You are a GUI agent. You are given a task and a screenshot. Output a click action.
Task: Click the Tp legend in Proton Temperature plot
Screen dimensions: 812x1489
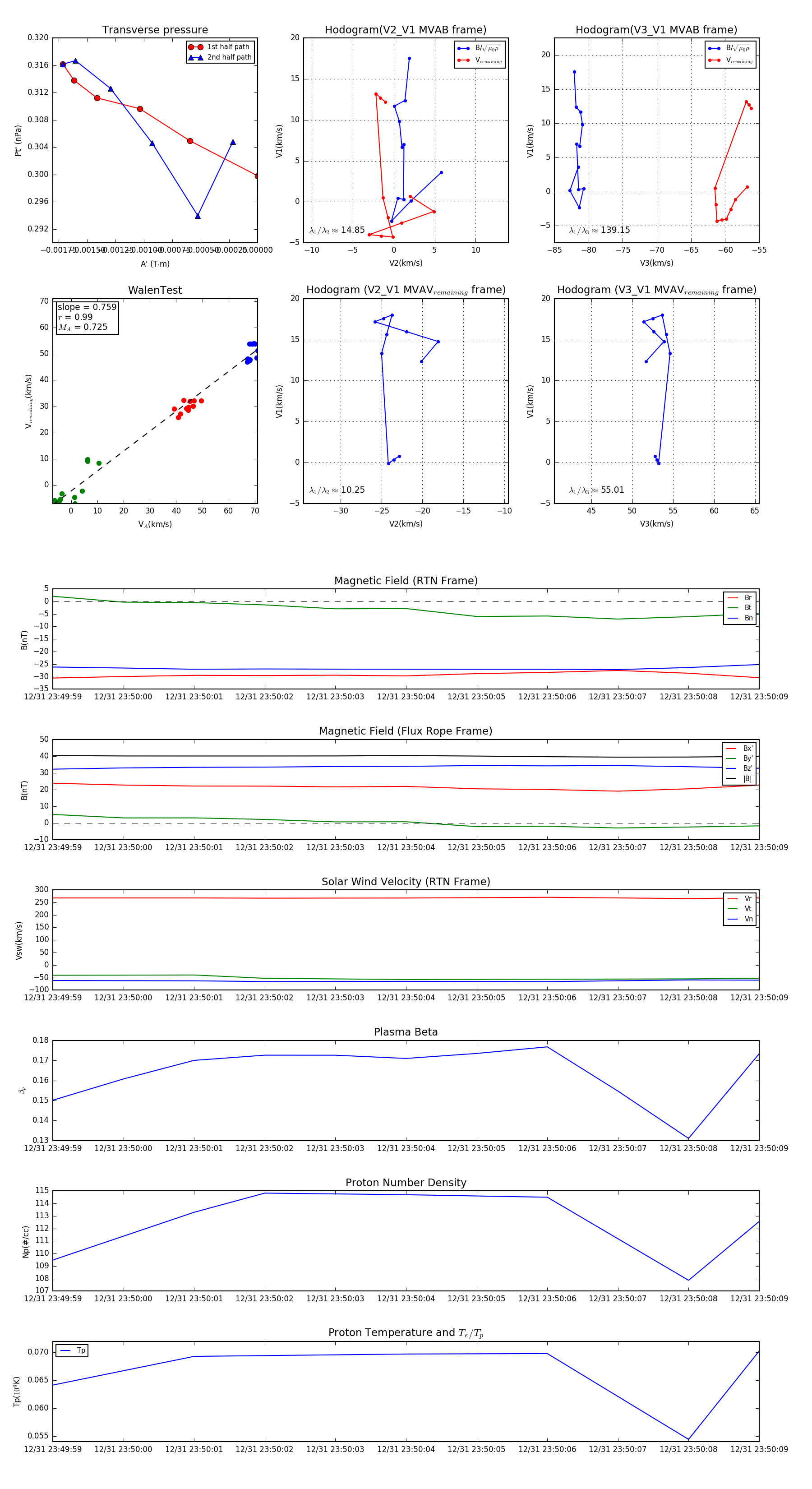tap(72, 1351)
